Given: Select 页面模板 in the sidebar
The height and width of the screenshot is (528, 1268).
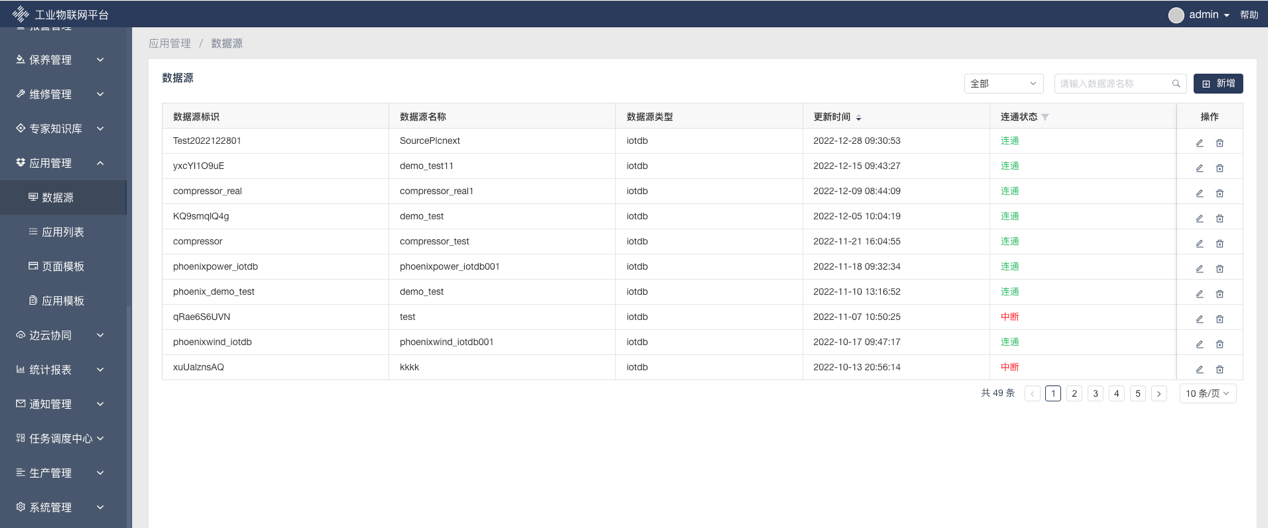Looking at the screenshot, I should 62,266.
